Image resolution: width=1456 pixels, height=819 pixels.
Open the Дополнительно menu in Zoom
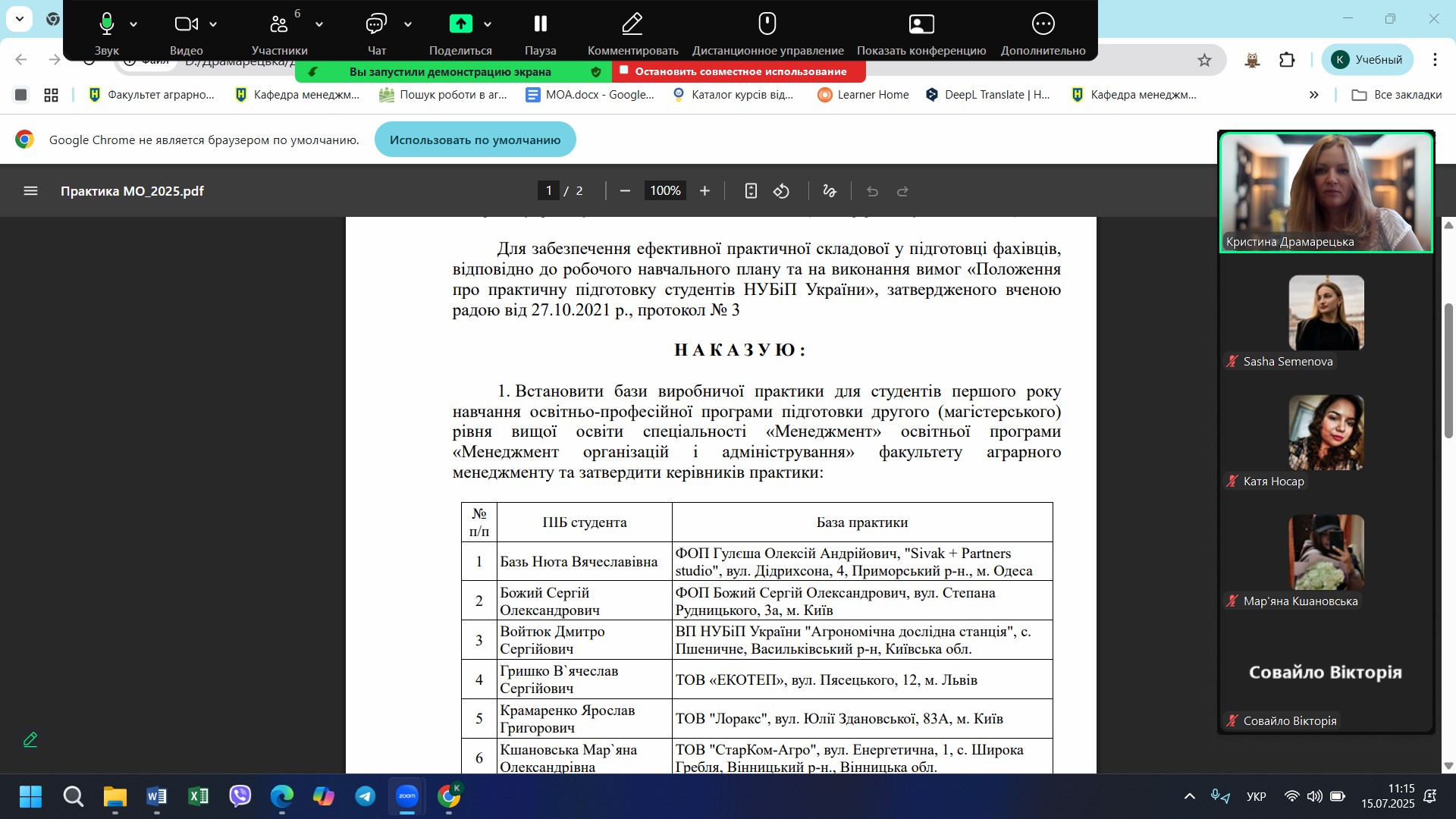click(x=1043, y=32)
